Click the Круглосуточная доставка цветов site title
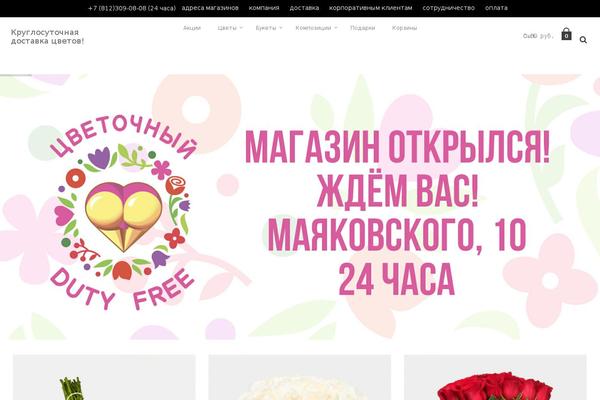The height and width of the screenshot is (400, 600). (x=47, y=37)
